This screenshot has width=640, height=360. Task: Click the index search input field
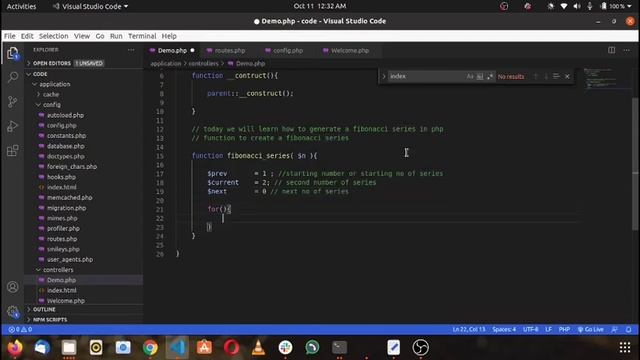[x=427, y=76]
